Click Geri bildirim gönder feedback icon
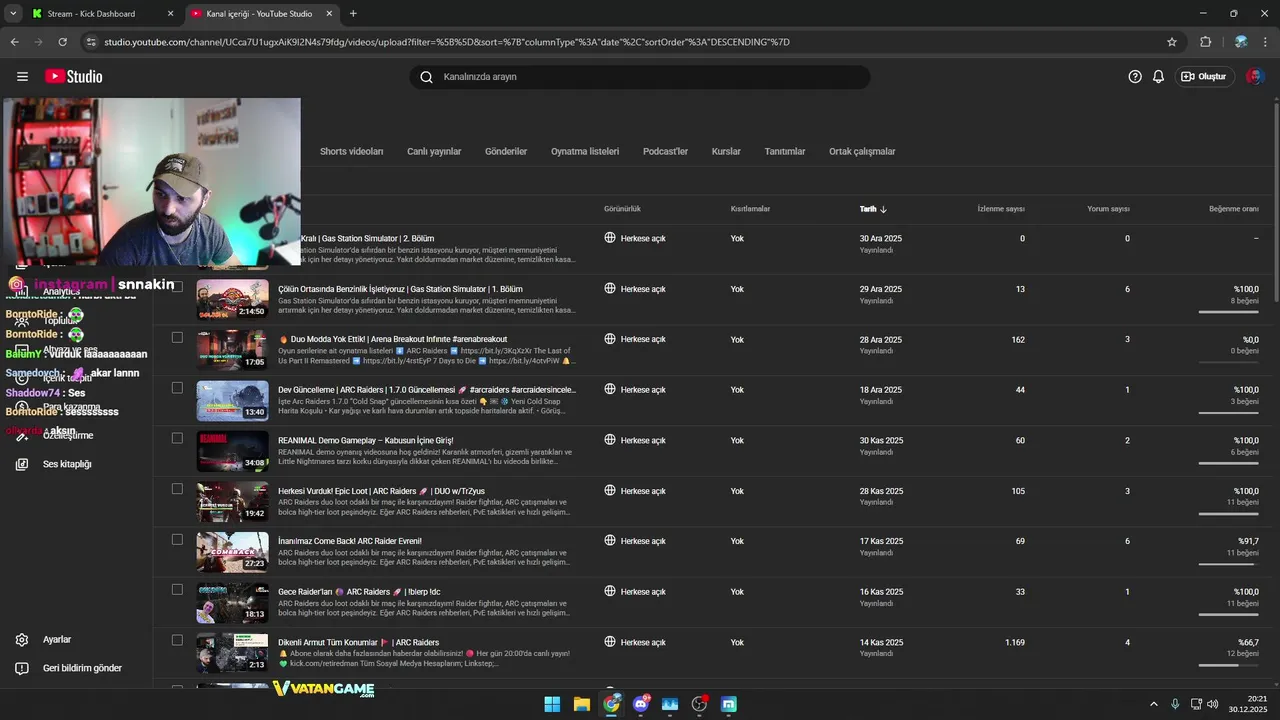This screenshot has height=720, width=1280. (22, 668)
